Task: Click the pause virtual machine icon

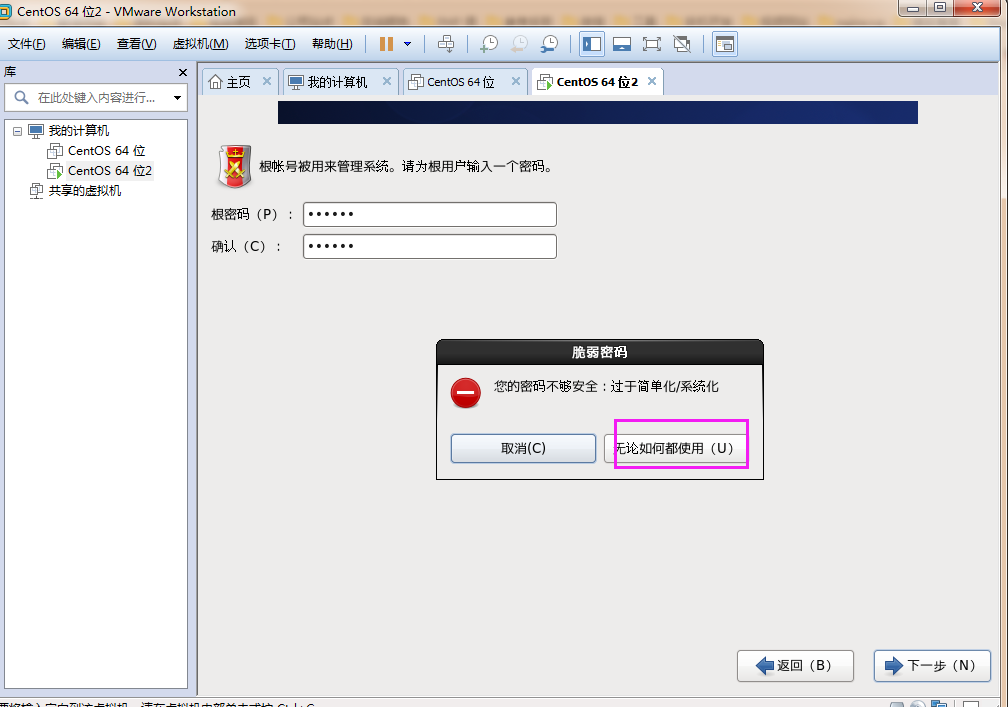Action: click(x=386, y=44)
